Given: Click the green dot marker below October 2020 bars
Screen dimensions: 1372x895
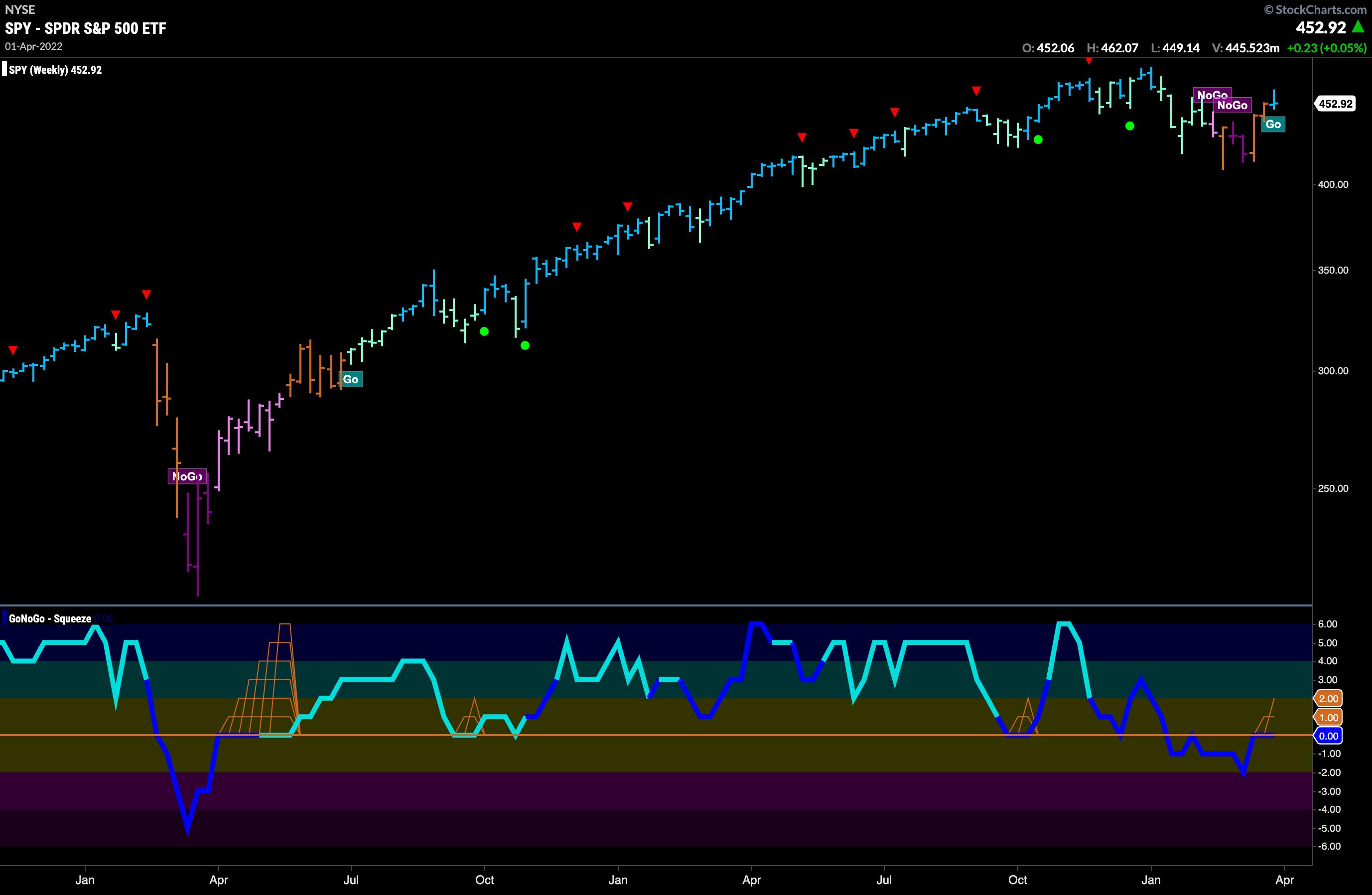Looking at the screenshot, I should point(484,331).
